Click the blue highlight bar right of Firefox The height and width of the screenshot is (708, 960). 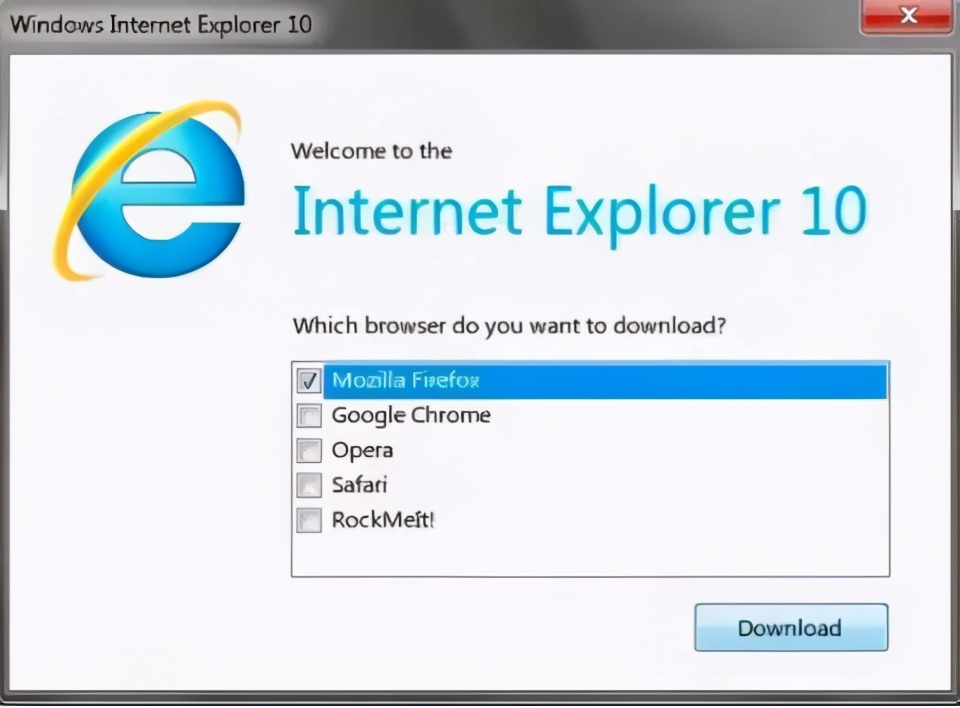pyautogui.click(x=683, y=381)
